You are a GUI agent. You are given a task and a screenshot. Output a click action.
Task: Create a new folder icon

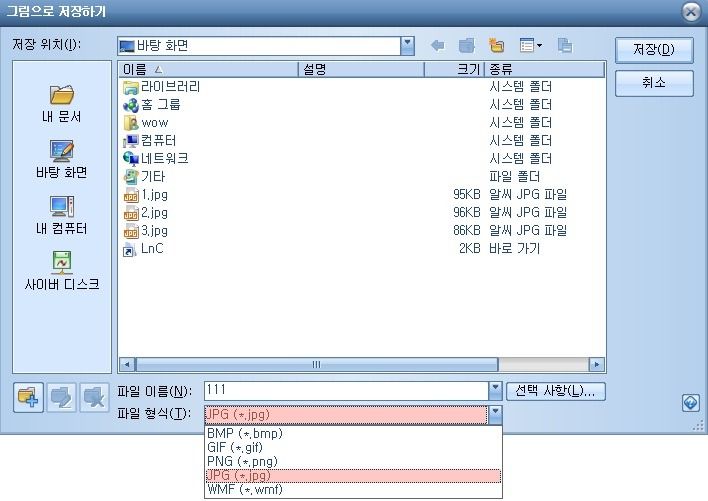496,46
